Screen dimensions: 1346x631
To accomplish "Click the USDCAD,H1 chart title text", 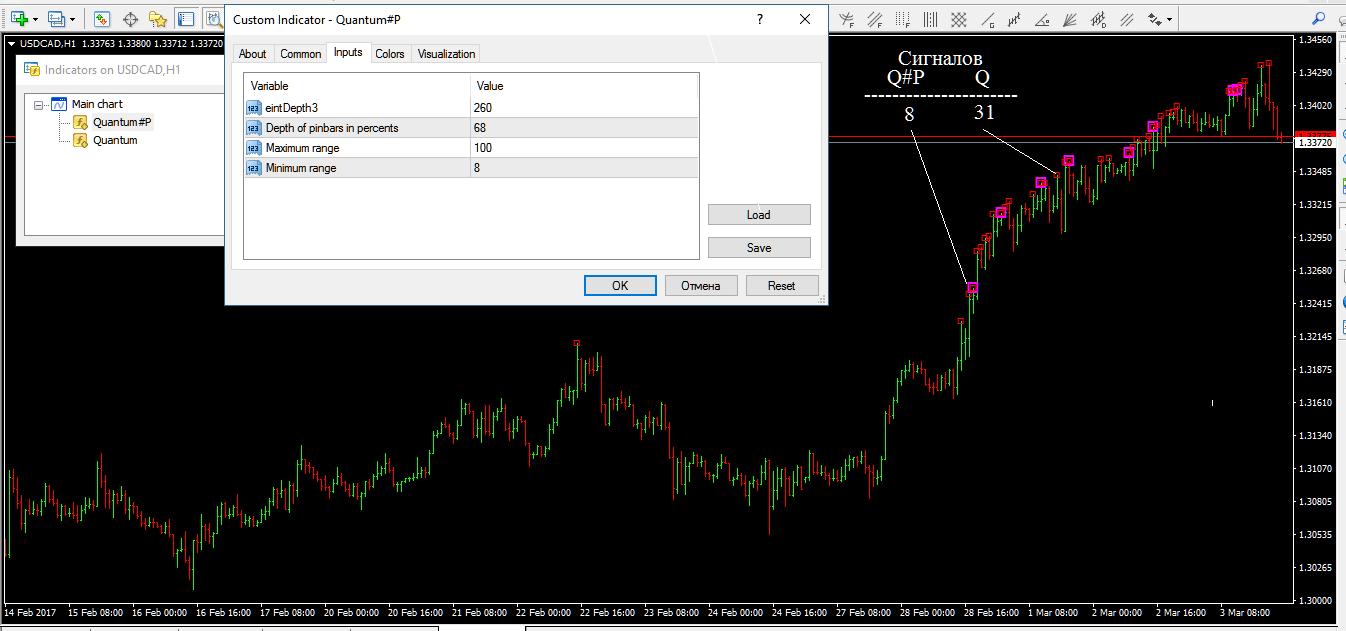I will [48, 43].
